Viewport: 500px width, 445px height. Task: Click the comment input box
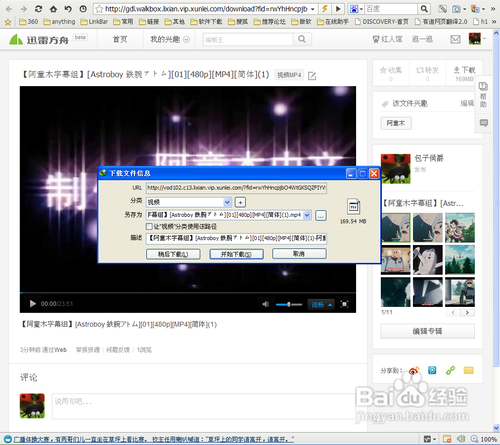pos(204,406)
